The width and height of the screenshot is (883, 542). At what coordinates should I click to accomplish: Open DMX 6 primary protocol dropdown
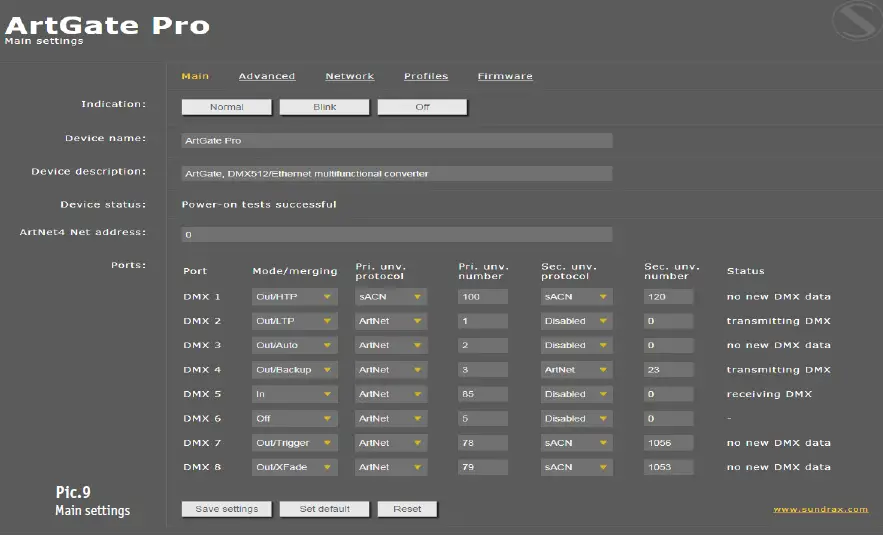pyautogui.click(x=391, y=419)
